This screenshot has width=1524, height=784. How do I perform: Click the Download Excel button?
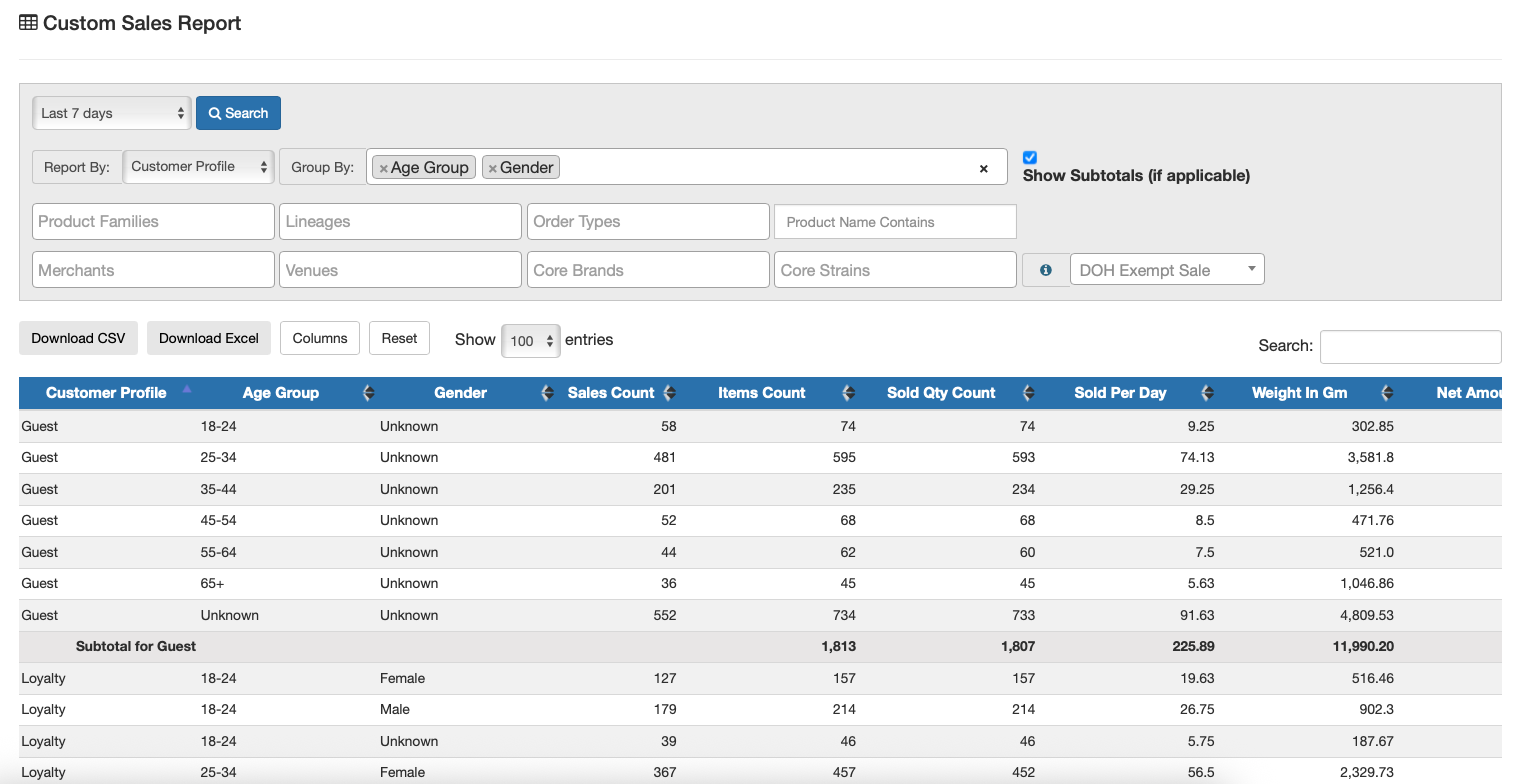(209, 338)
